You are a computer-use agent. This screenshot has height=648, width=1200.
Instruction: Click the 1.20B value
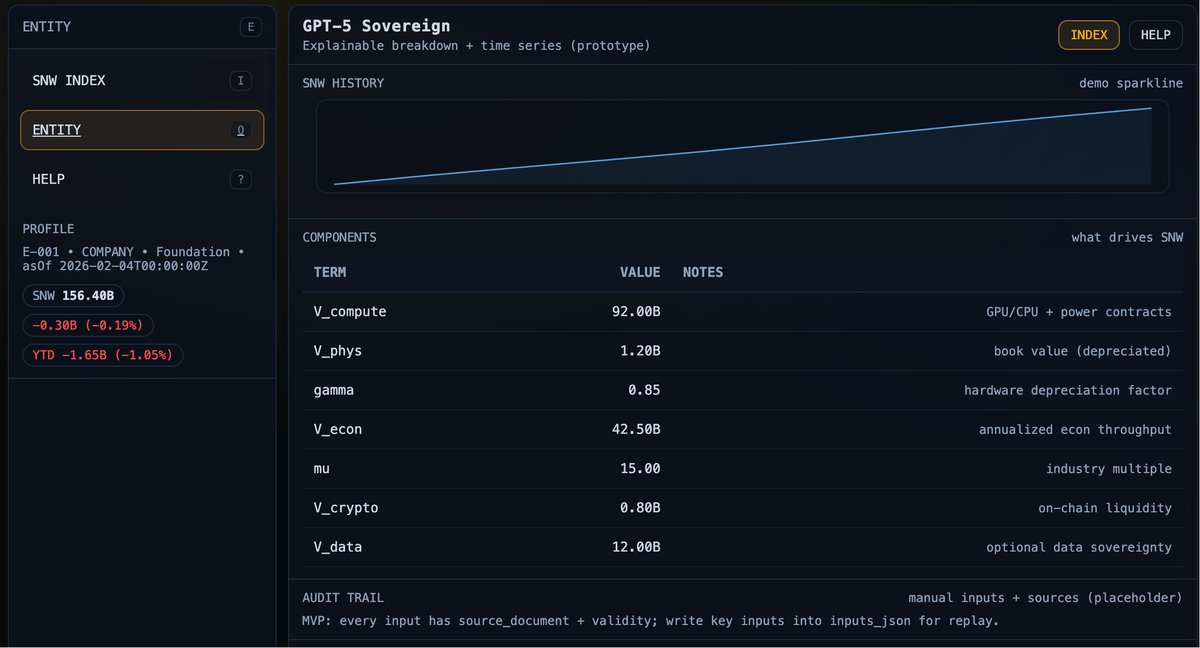pos(640,351)
